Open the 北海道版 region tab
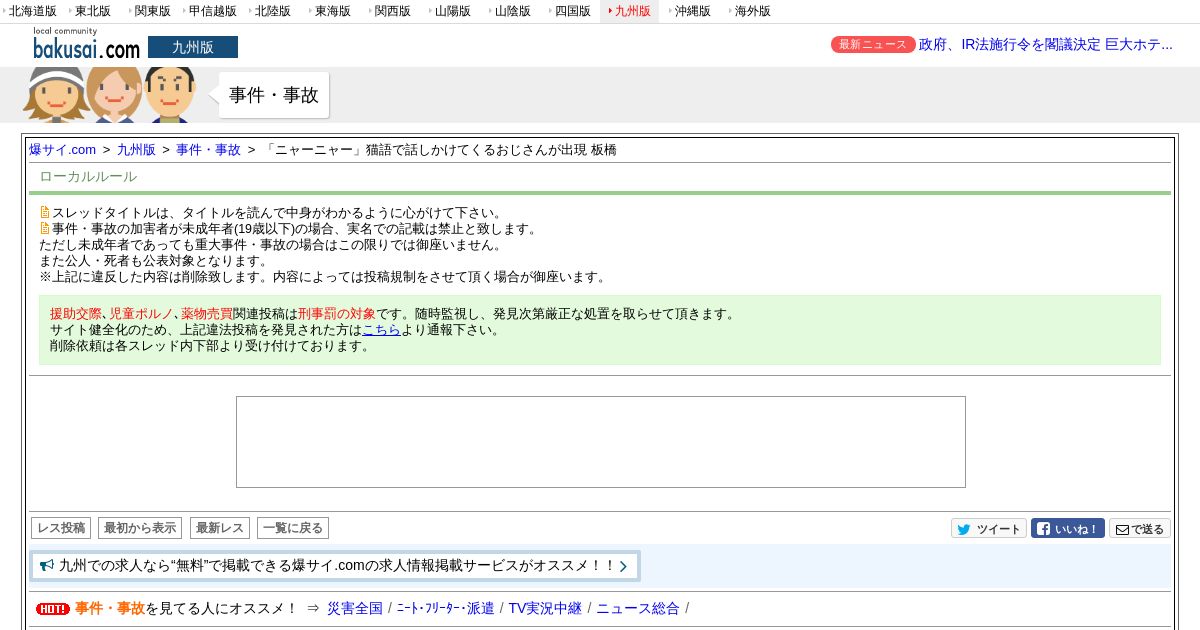 tap(32, 11)
